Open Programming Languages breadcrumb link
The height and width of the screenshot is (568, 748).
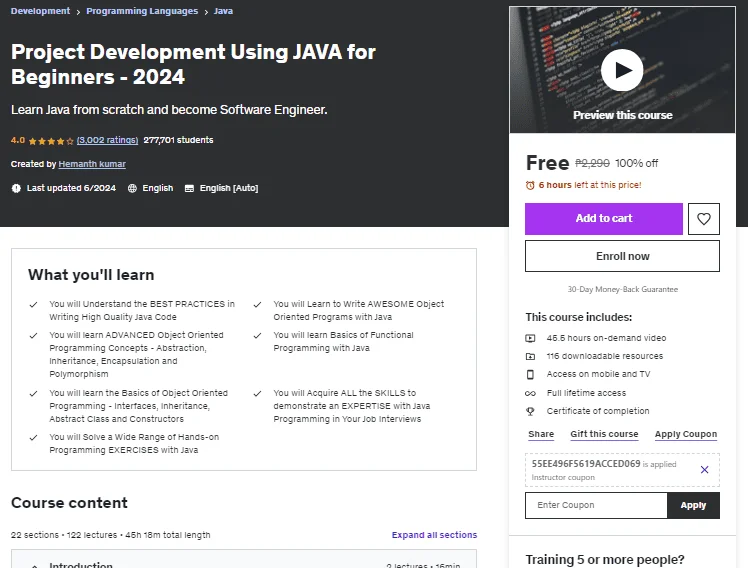[142, 11]
